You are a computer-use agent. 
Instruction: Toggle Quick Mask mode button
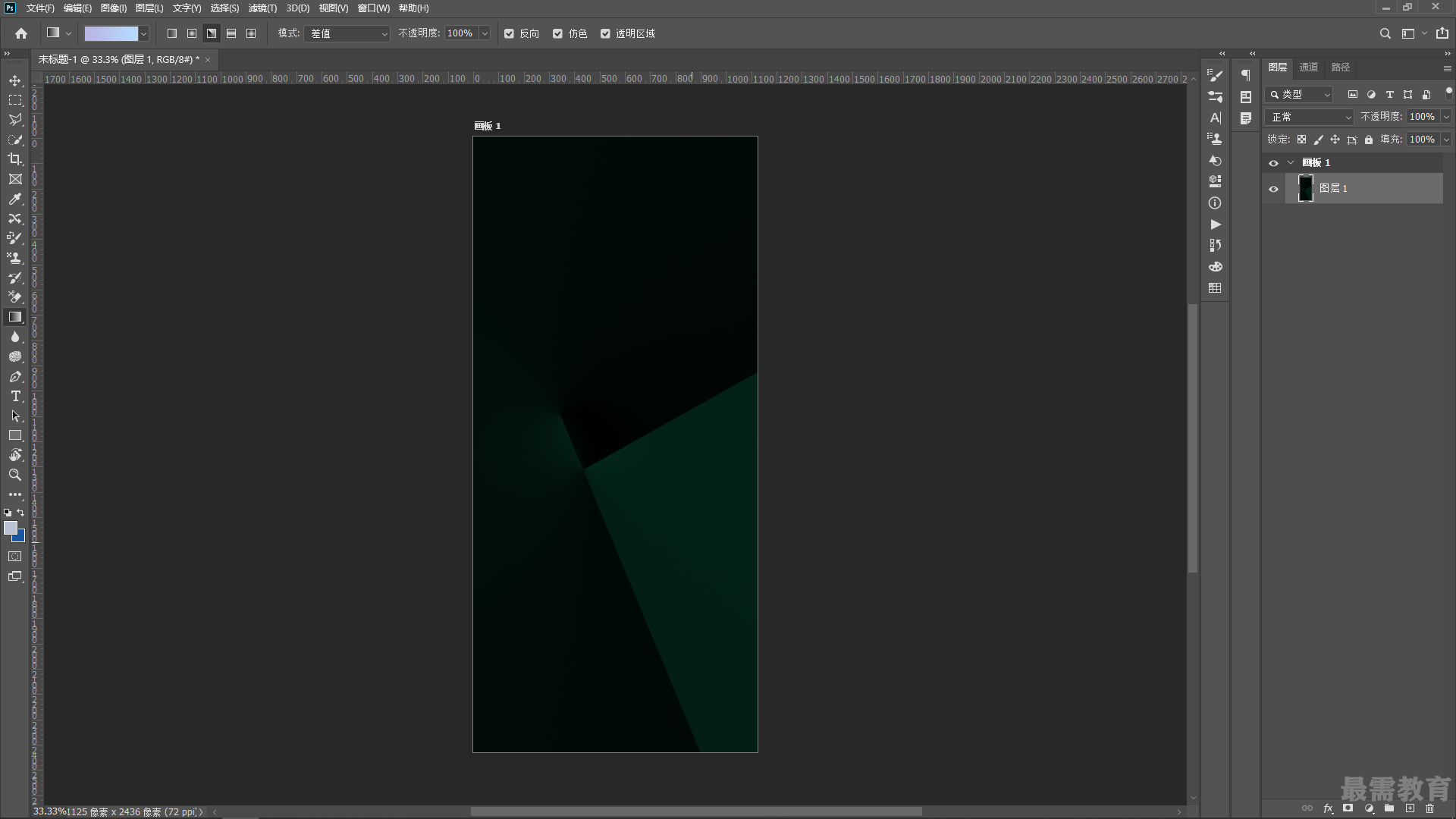[x=15, y=557]
